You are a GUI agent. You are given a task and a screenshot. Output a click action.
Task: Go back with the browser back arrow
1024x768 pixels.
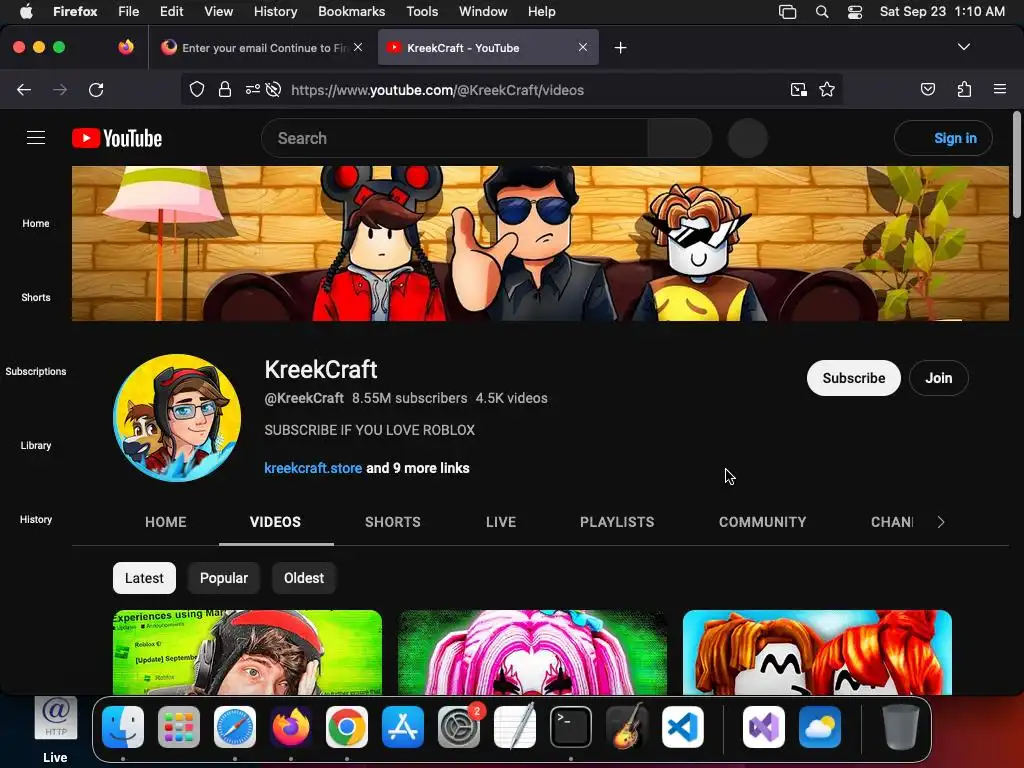click(x=24, y=90)
